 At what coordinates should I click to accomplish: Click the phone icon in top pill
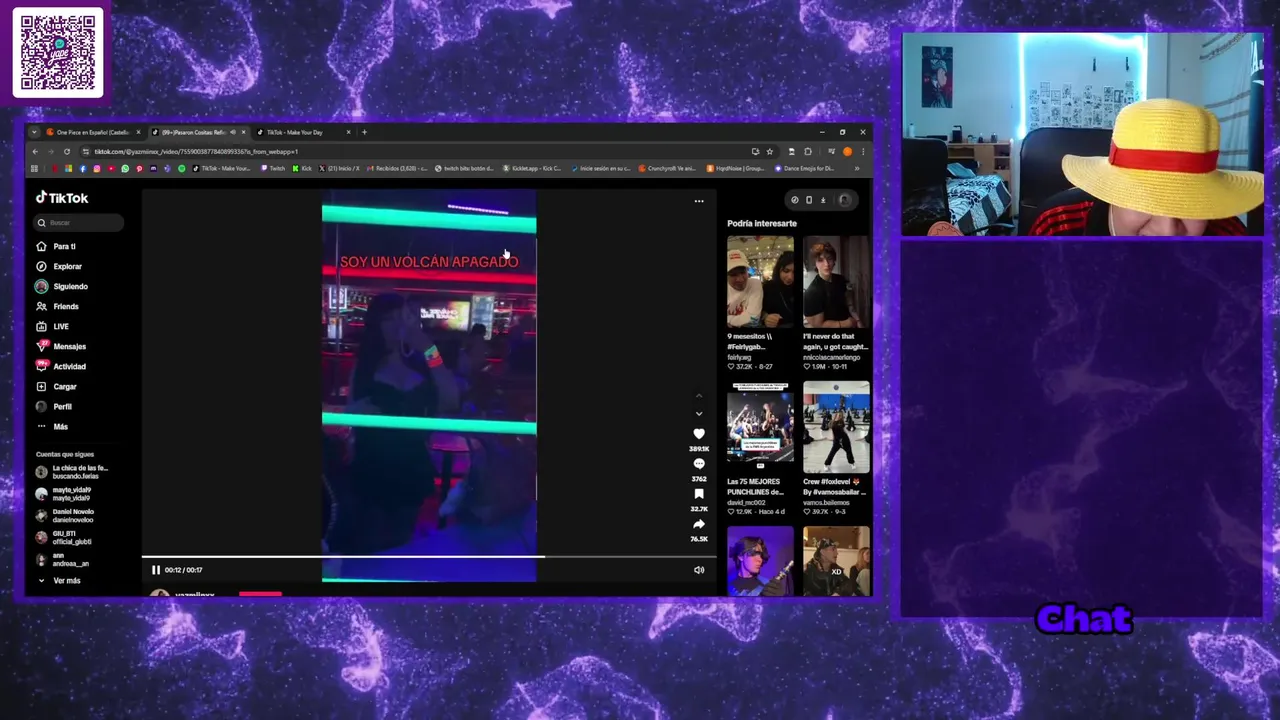809,200
